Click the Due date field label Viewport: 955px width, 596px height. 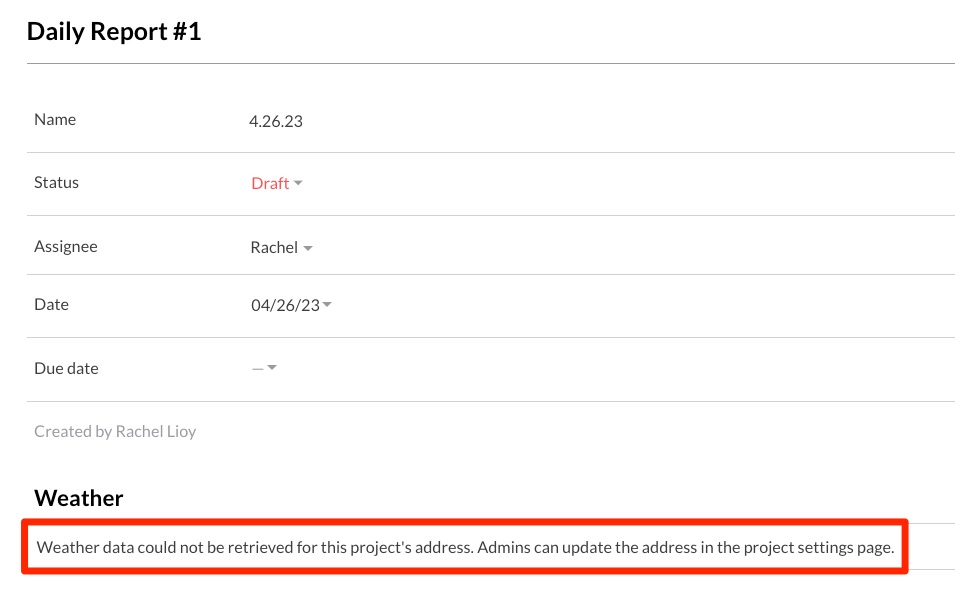point(66,368)
